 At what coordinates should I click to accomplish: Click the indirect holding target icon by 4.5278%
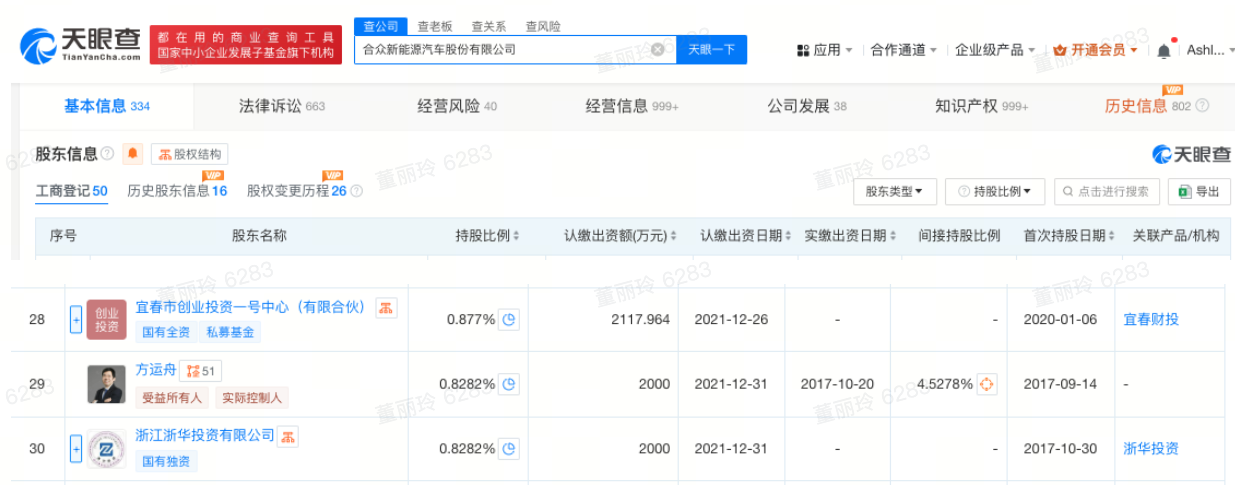click(987, 384)
